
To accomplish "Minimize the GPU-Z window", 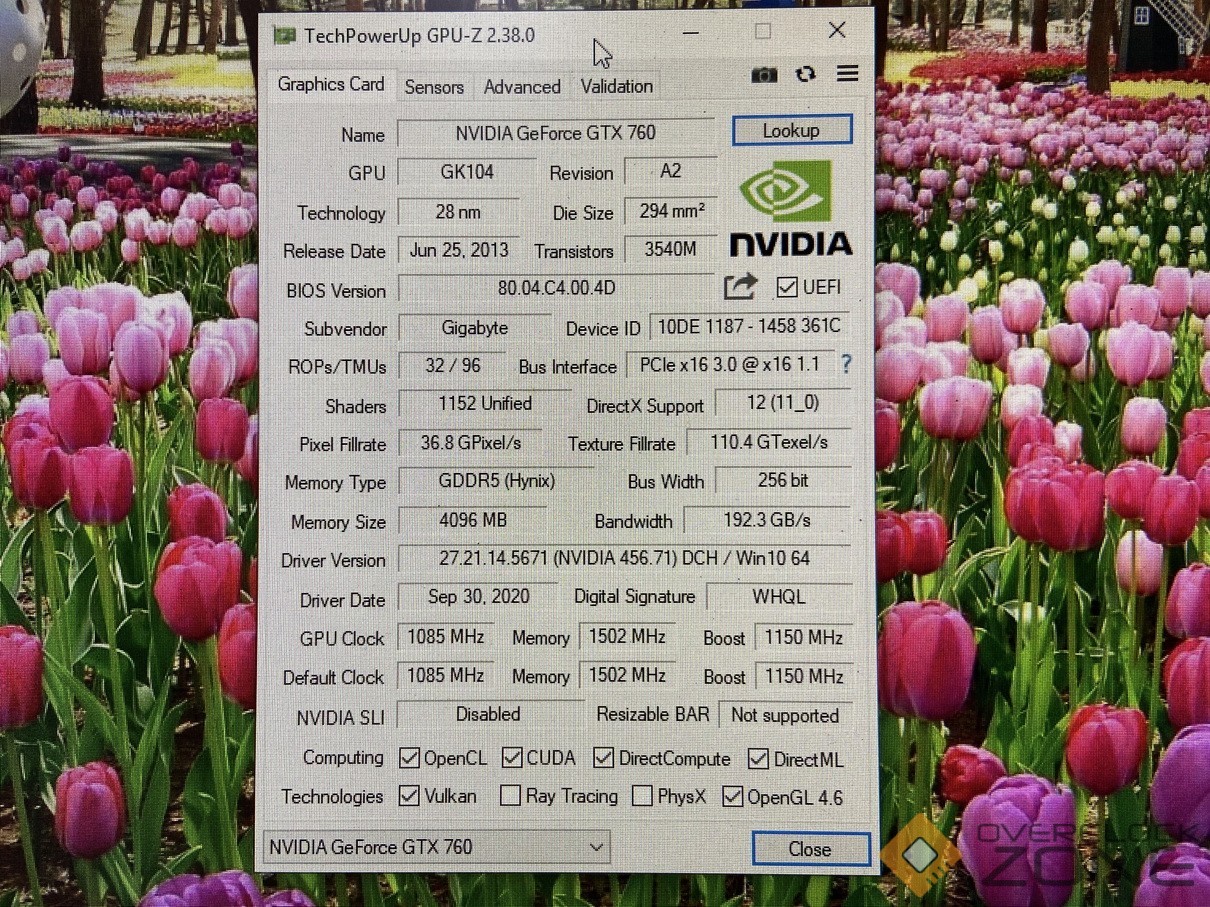I will [691, 32].
